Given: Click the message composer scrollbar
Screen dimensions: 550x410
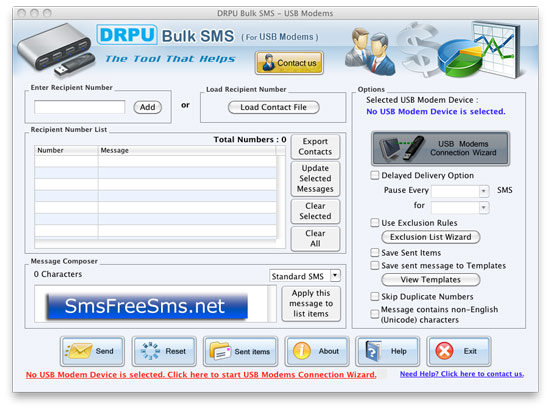Looking at the screenshot, I should [x=272, y=304].
